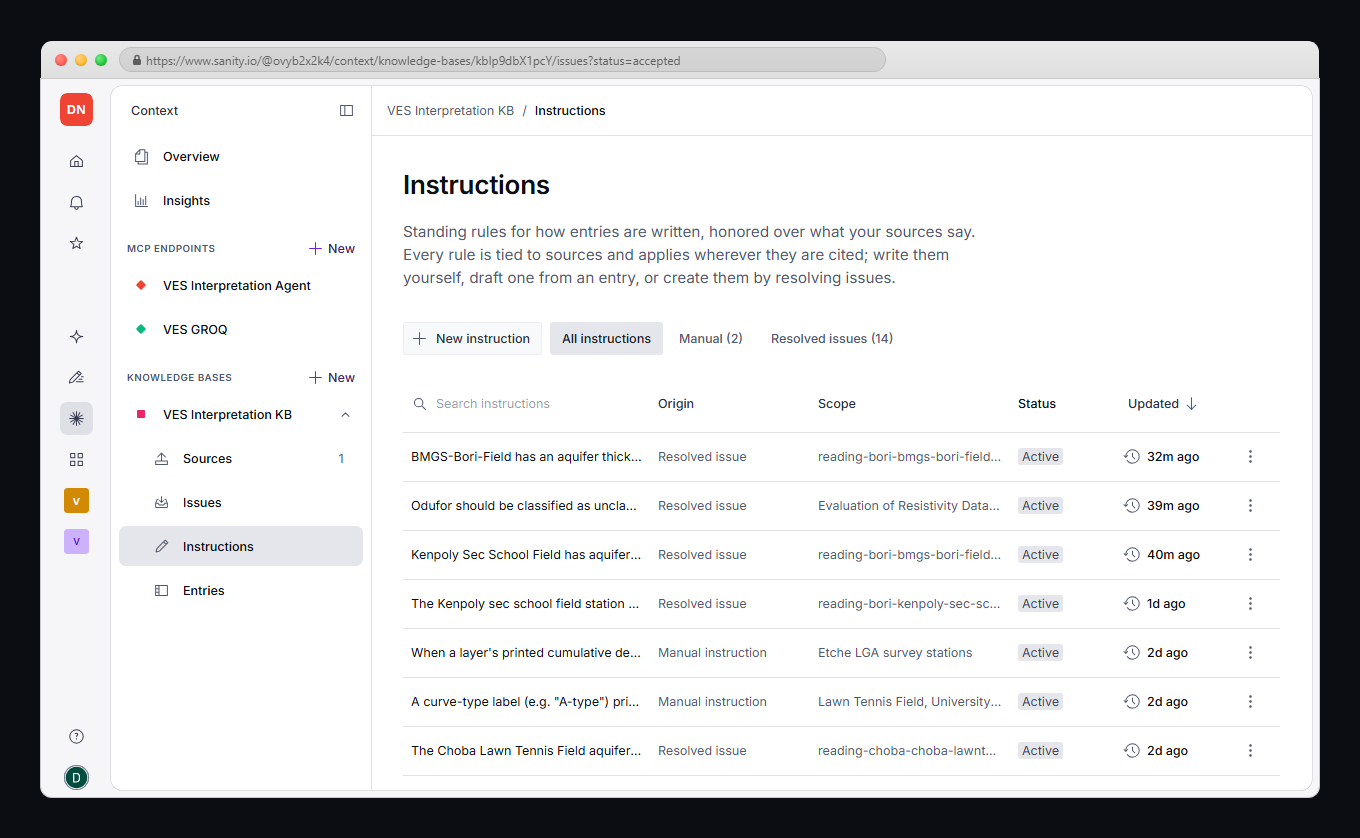Screen dimensions: 1360x838
Task: Follow VES Interpretation KB breadcrumb link
Action: 450,111
